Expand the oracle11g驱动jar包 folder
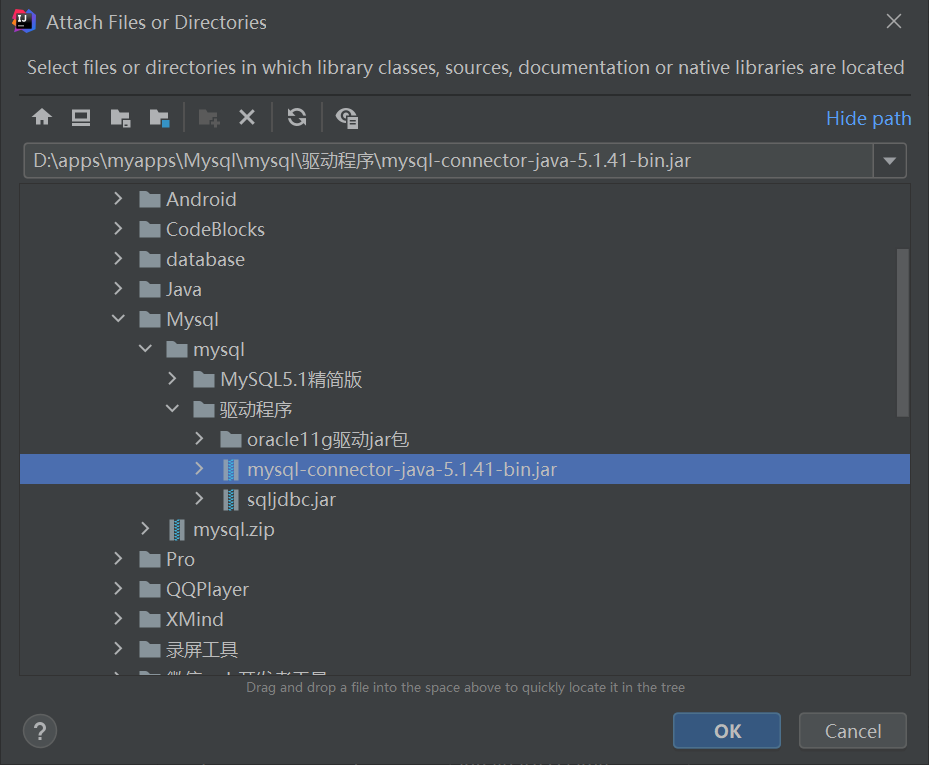The image size is (929, 765). click(x=199, y=439)
